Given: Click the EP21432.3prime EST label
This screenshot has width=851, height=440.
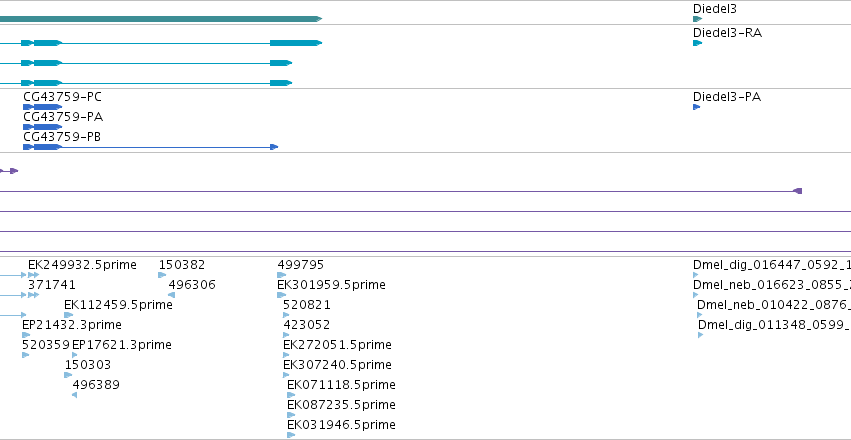Looking at the screenshot, I should (x=72, y=325).
